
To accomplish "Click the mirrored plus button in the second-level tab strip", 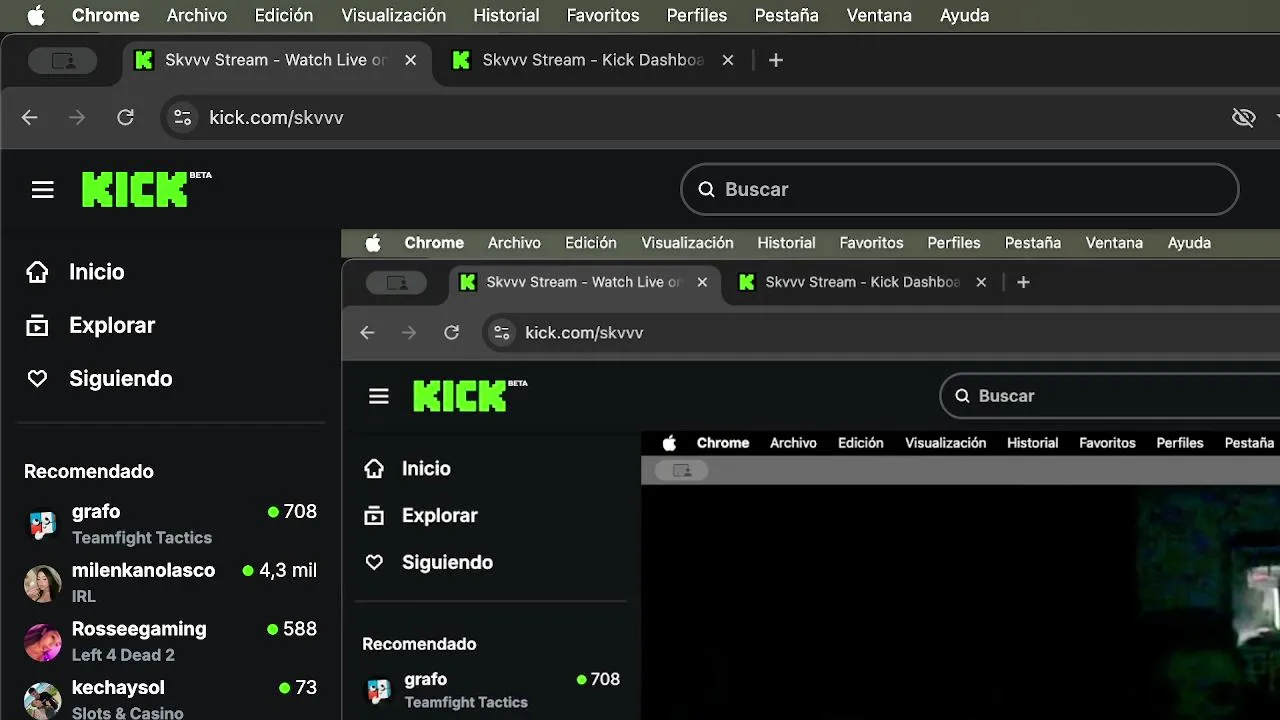I will pos(1023,282).
